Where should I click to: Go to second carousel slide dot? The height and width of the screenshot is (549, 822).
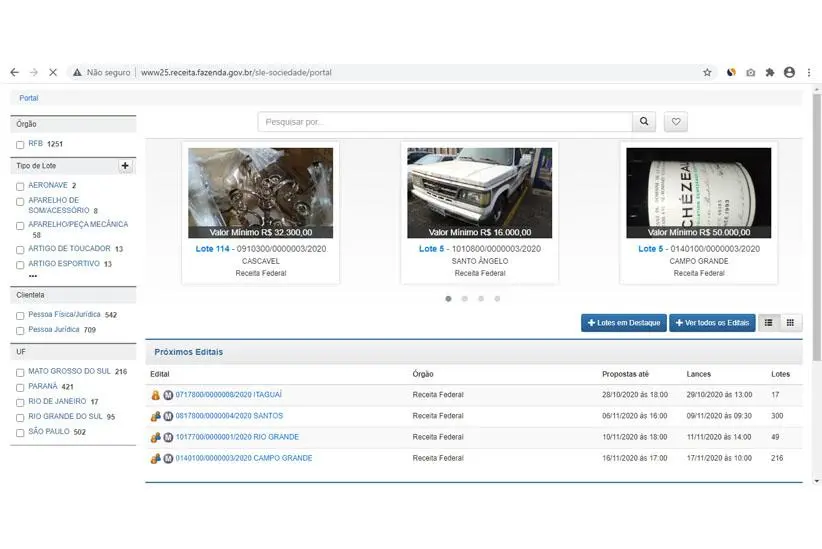click(465, 298)
